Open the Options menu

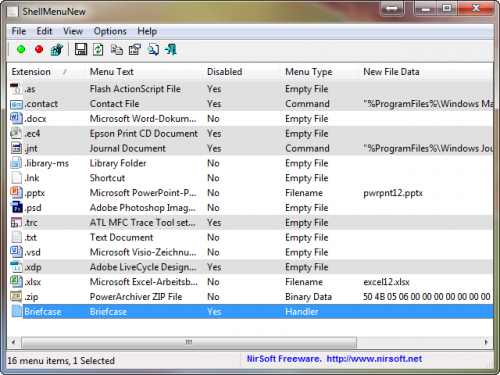point(110,31)
